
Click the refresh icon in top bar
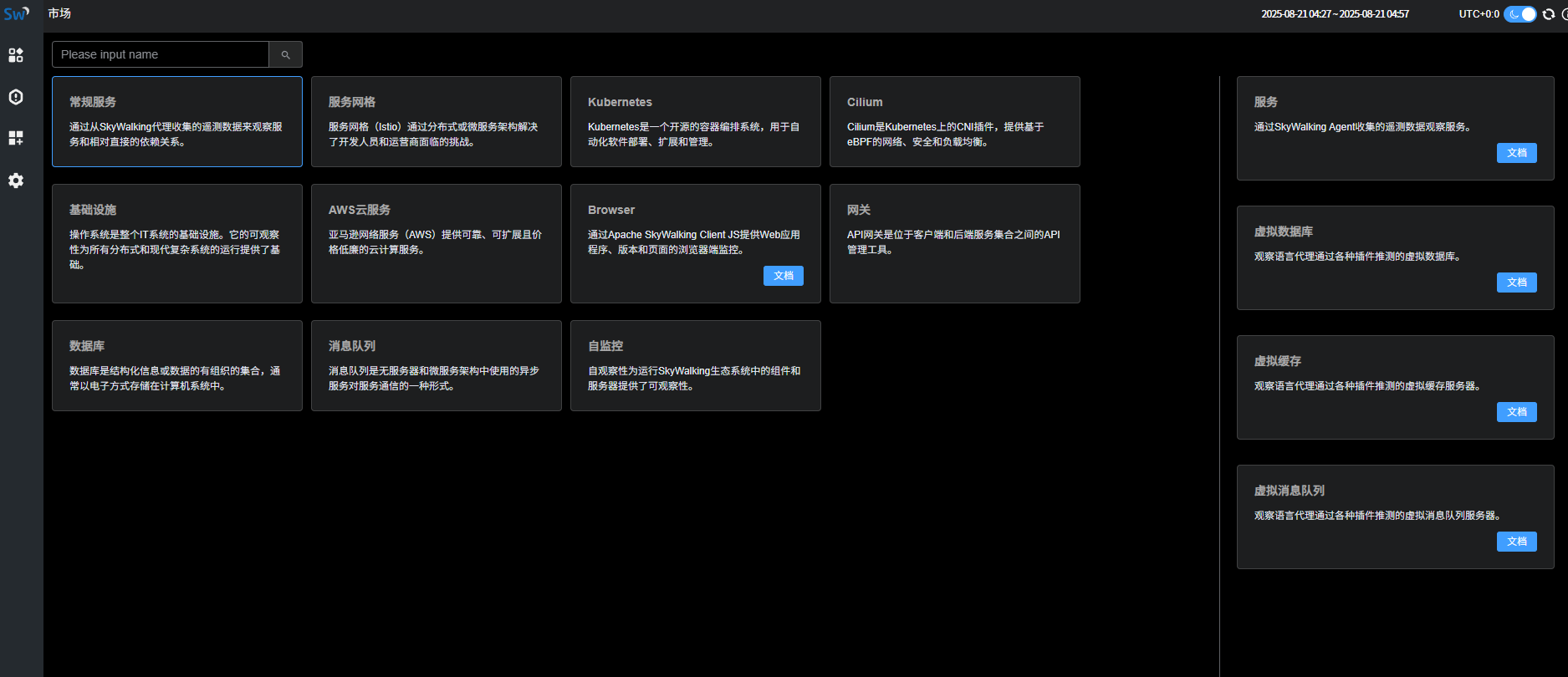coord(1549,14)
